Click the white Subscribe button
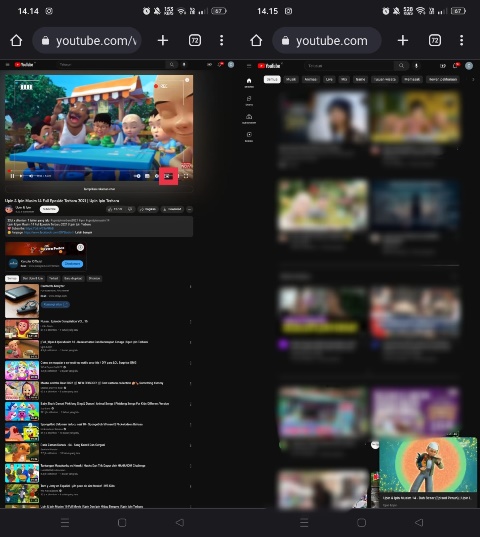This screenshot has width=480, height=537. 49,209
